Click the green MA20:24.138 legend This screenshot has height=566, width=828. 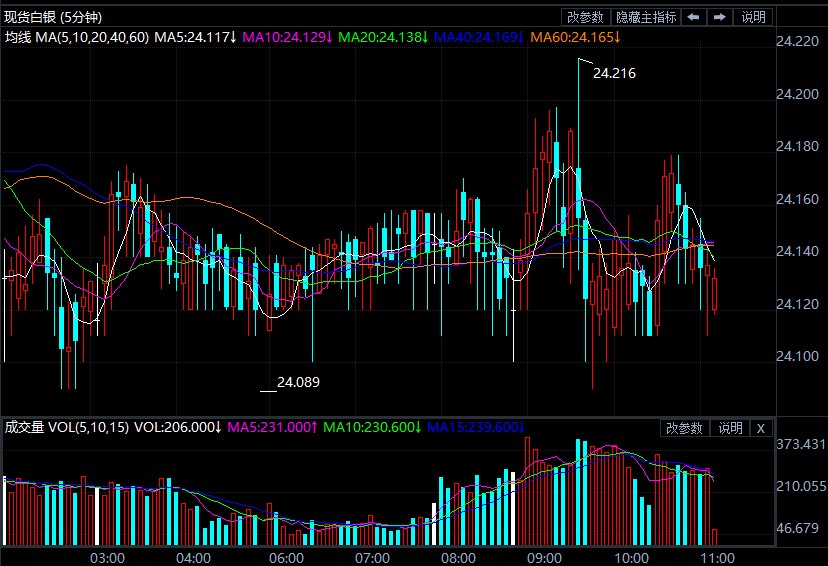click(x=383, y=37)
